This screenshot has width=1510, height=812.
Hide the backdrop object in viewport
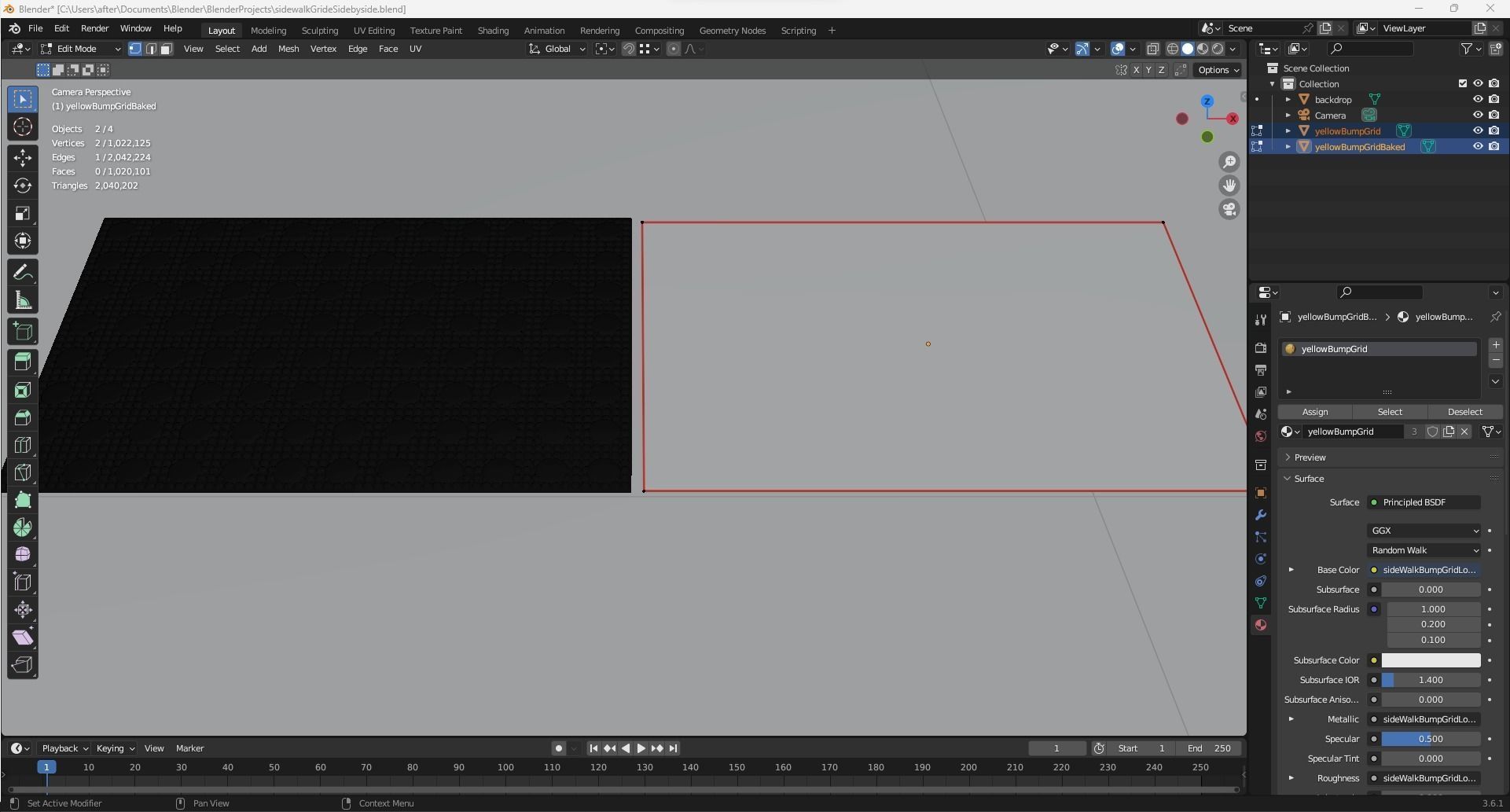(x=1478, y=100)
